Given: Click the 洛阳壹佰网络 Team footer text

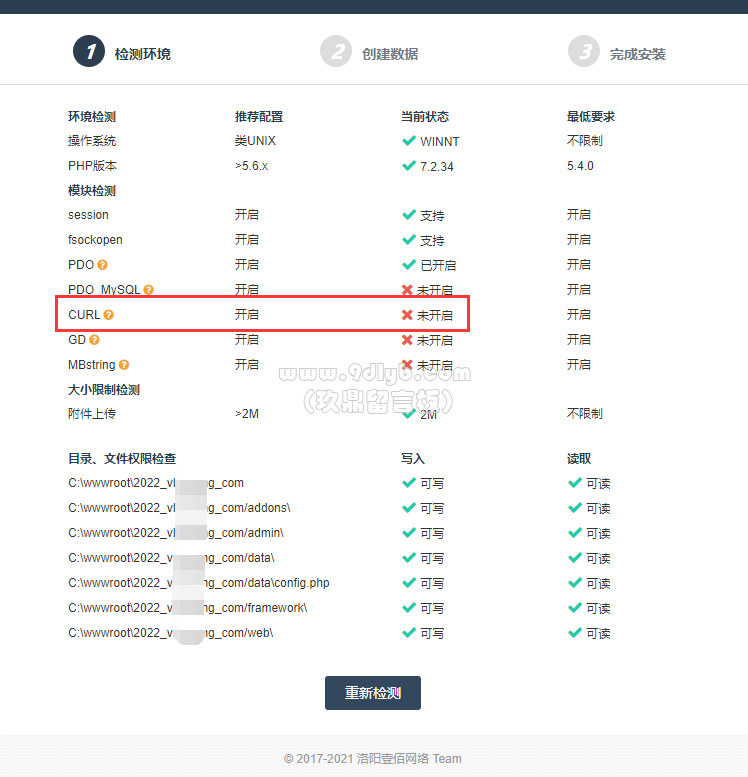Looking at the screenshot, I should click(x=409, y=759).
